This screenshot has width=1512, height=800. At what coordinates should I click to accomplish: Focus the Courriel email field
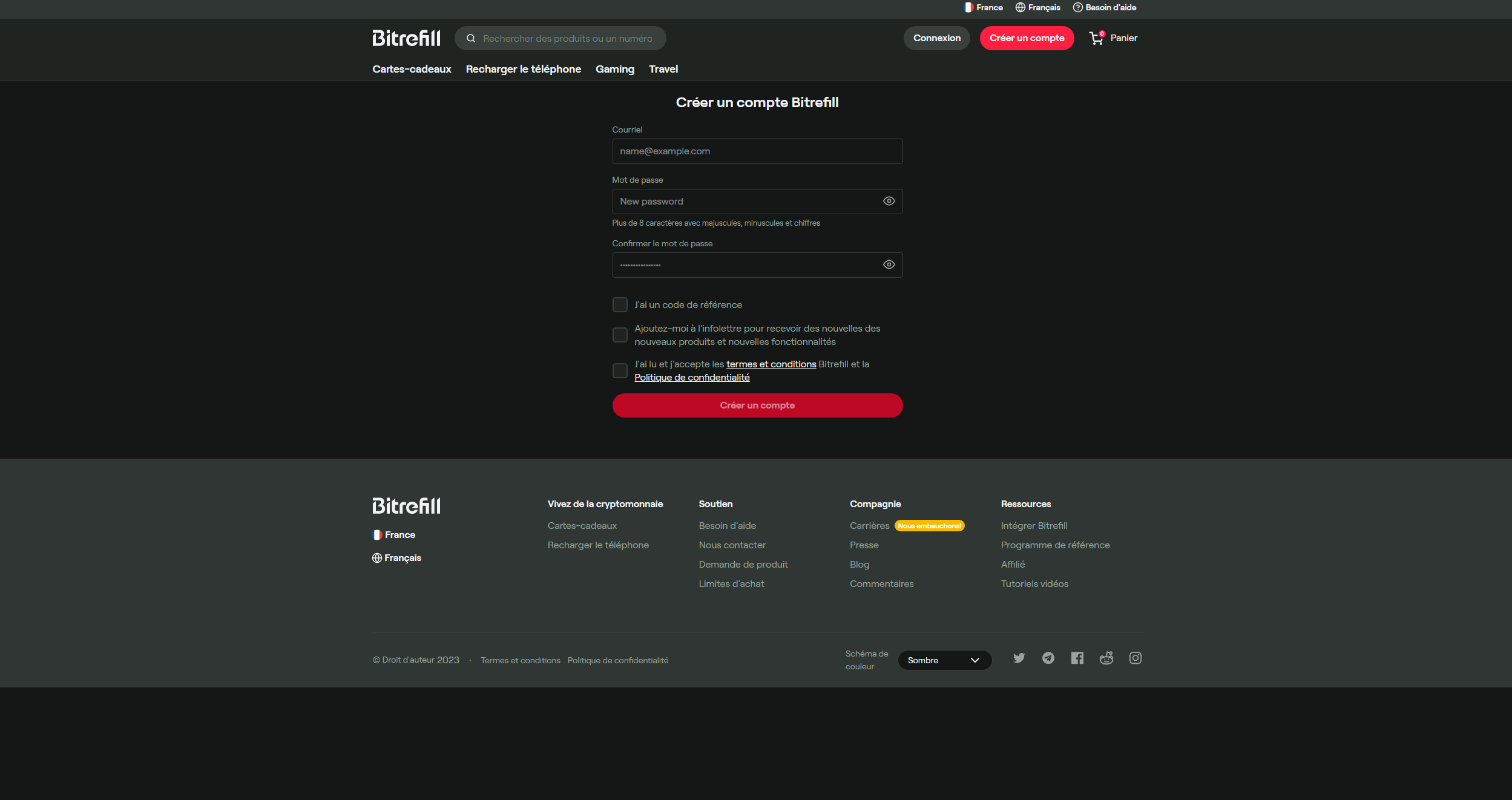757,151
